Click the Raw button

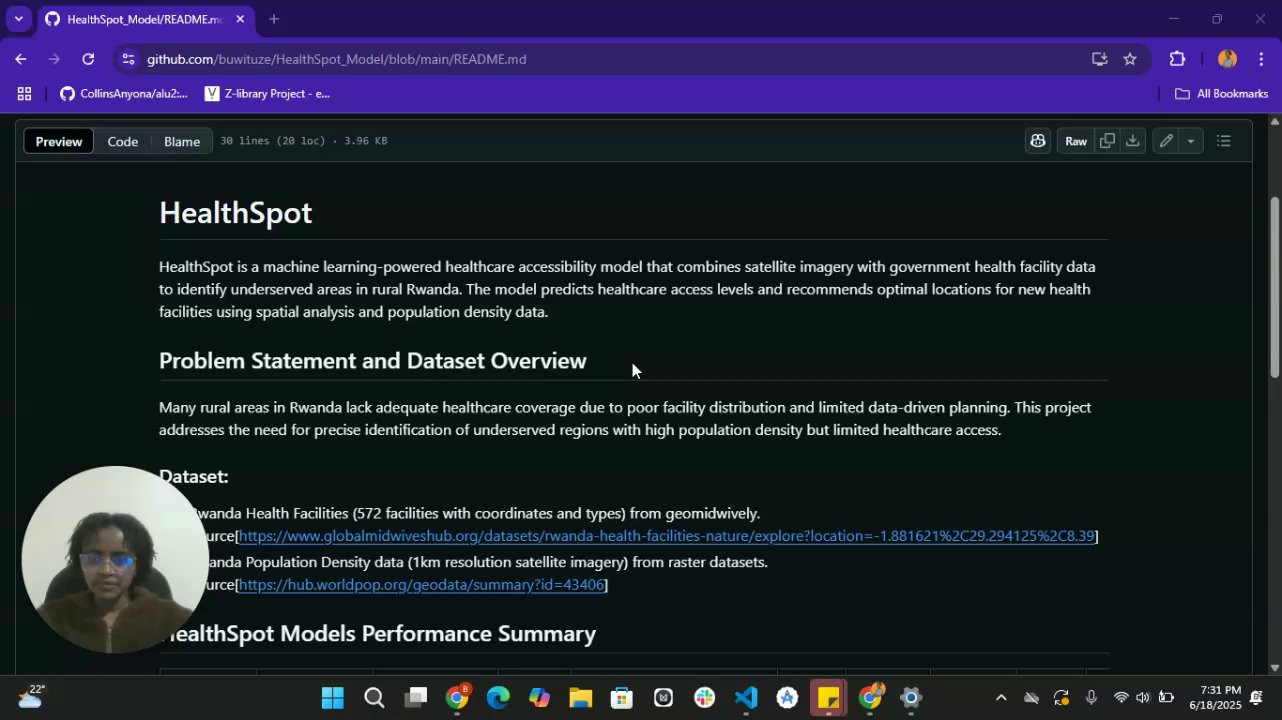click(1076, 141)
